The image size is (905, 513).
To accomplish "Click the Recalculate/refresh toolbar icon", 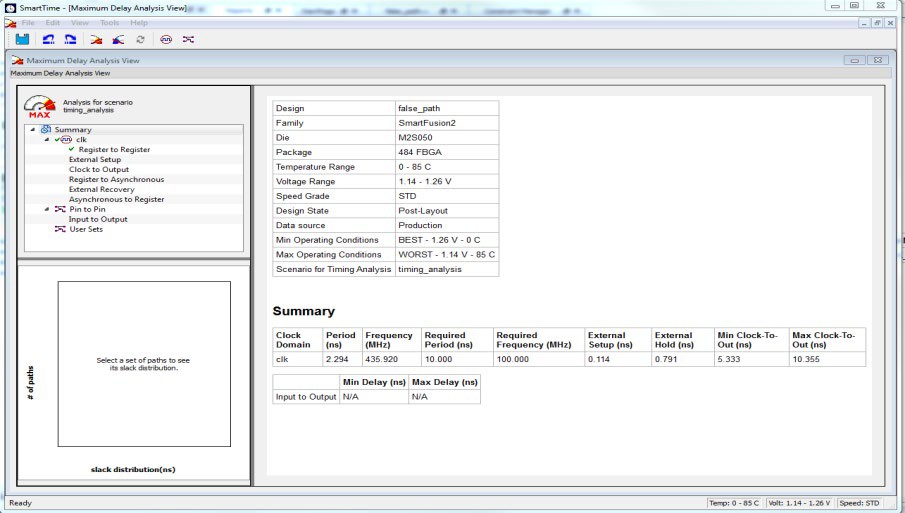I will 140,40.
